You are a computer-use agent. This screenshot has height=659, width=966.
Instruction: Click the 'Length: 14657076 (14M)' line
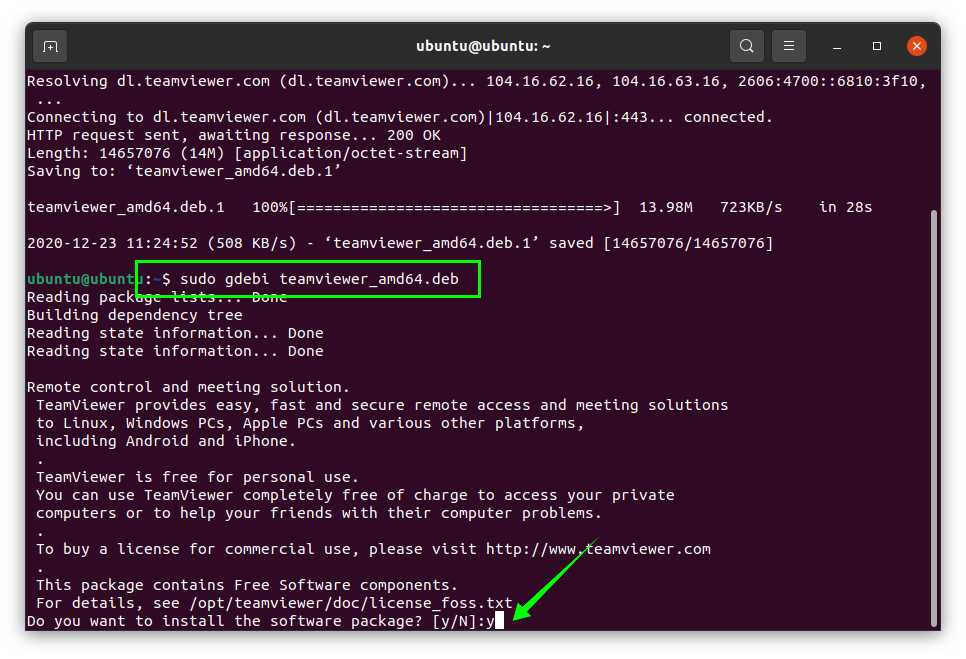[x=247, y=153]
